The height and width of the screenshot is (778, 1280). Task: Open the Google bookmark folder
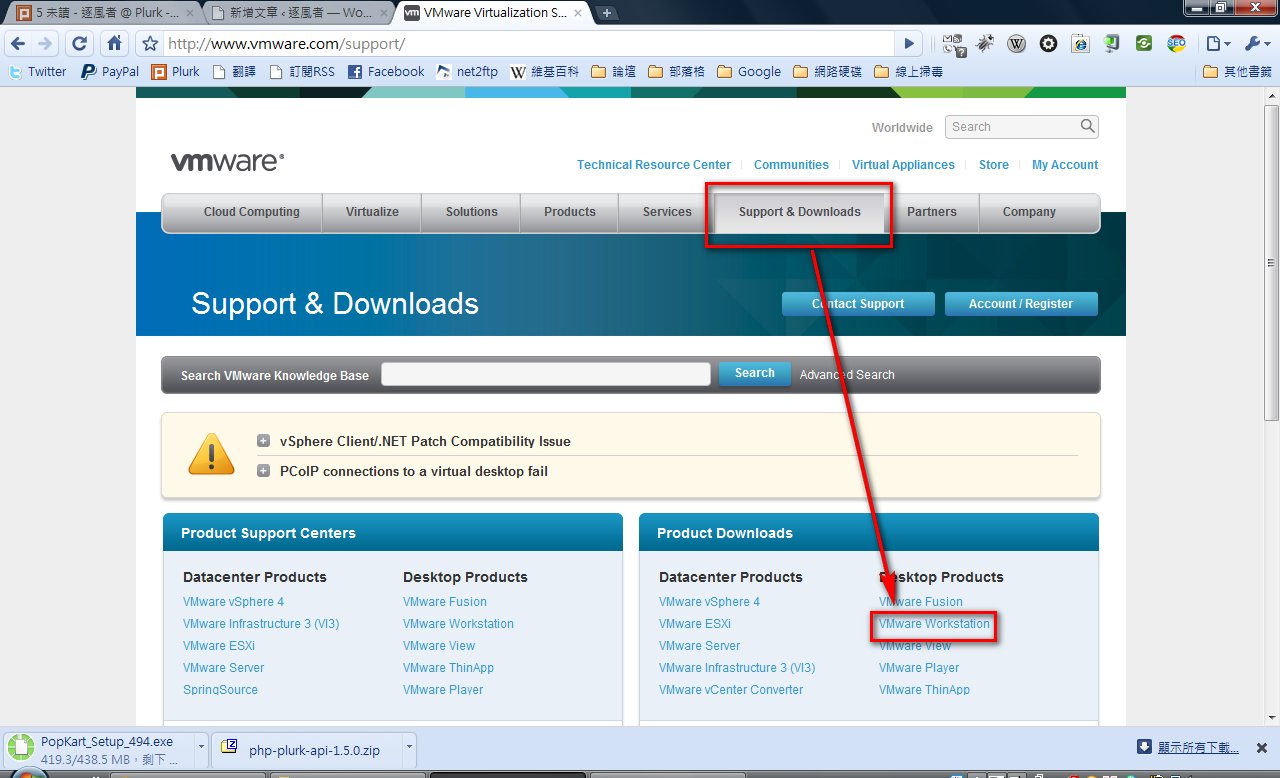[749, 72]
